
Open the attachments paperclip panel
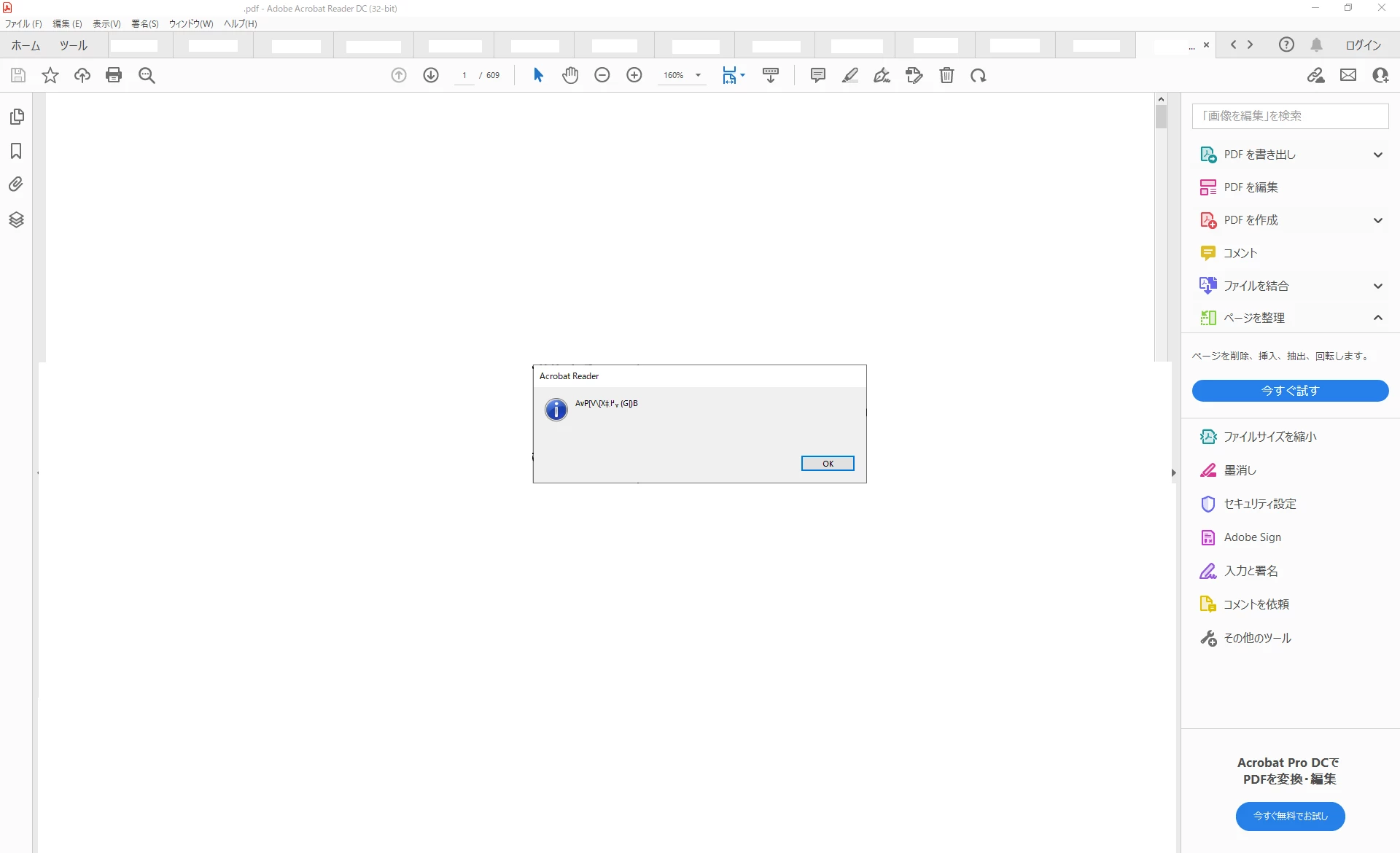pos(16,184)
